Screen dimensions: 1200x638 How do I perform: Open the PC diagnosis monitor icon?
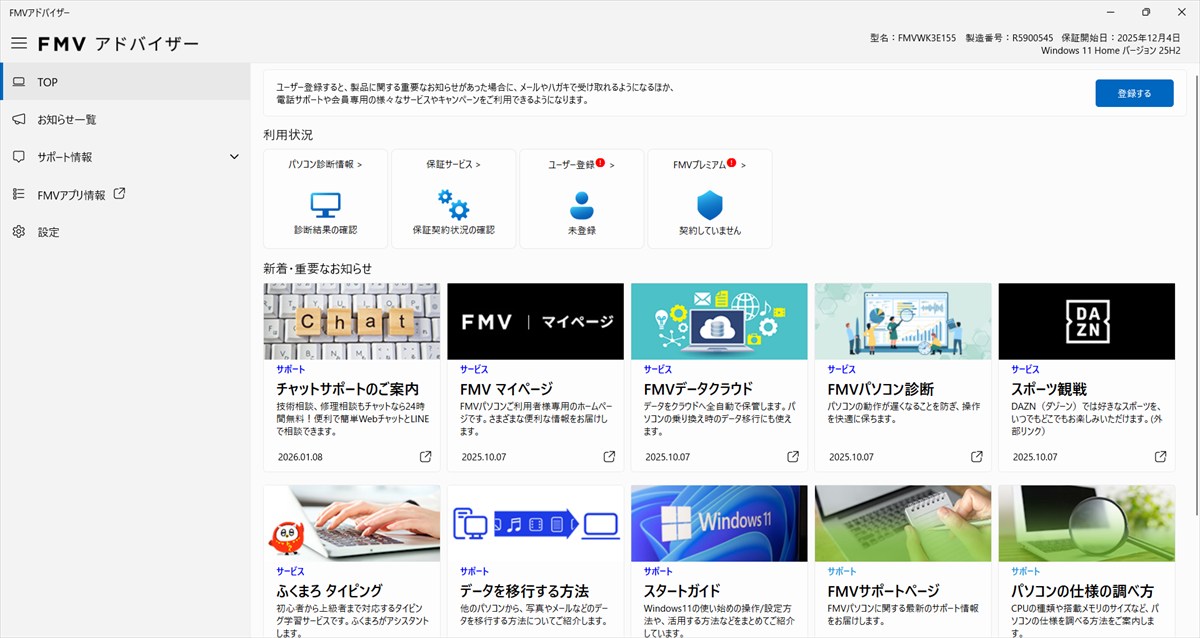(325, 205)
